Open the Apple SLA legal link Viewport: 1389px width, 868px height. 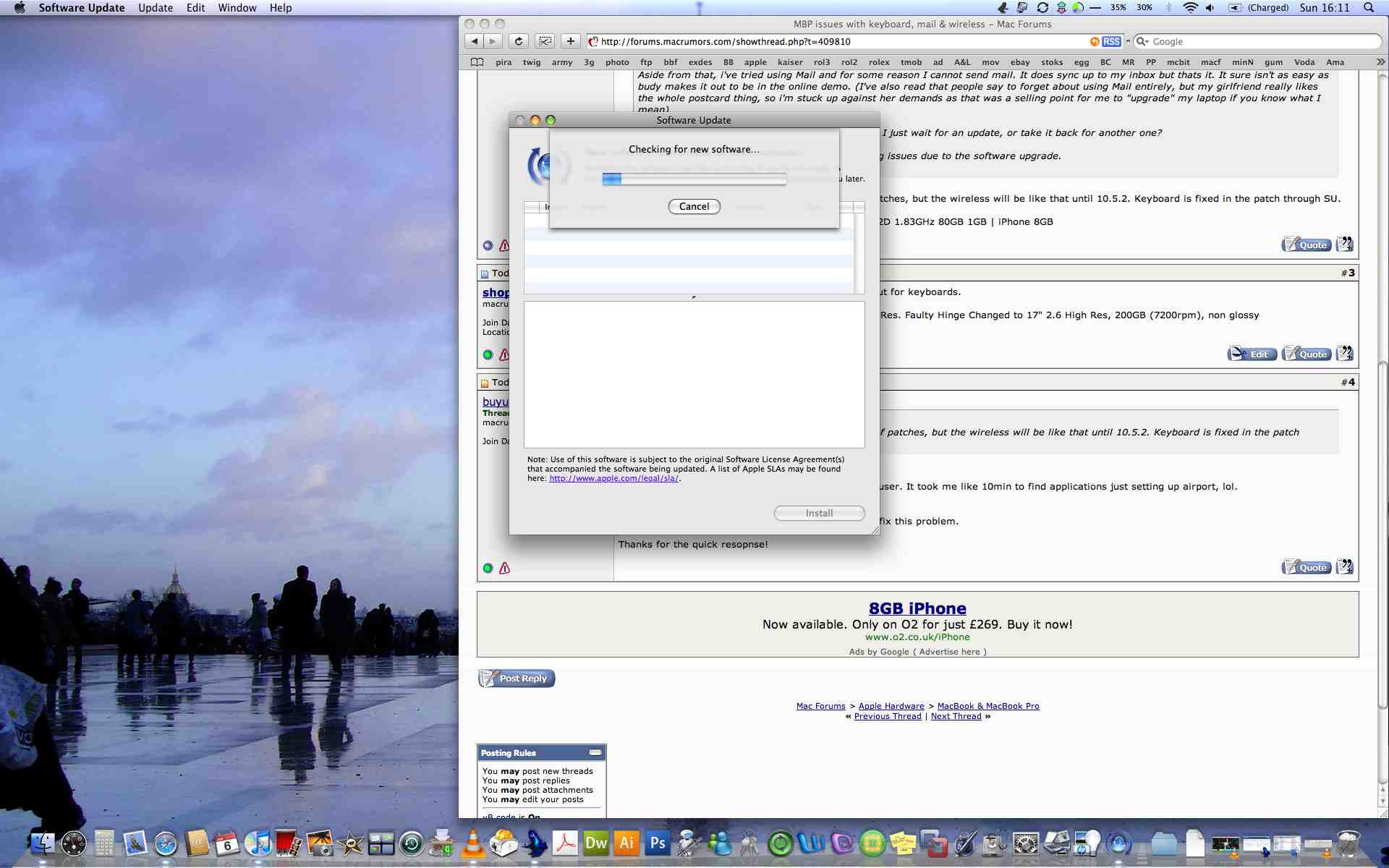[613, 478]
